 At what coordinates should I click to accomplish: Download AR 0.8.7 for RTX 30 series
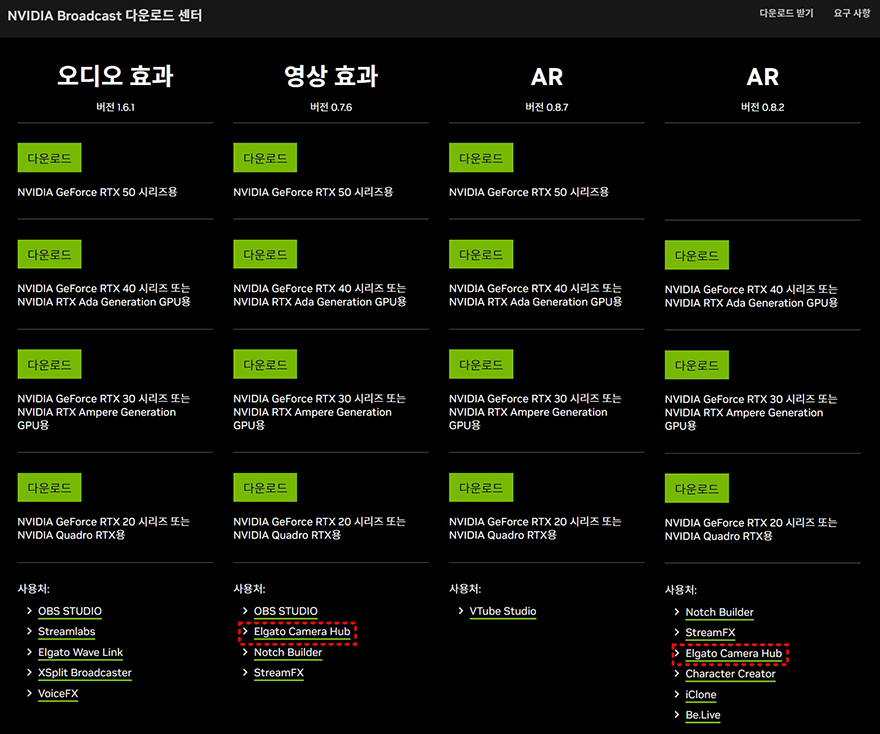481,364
